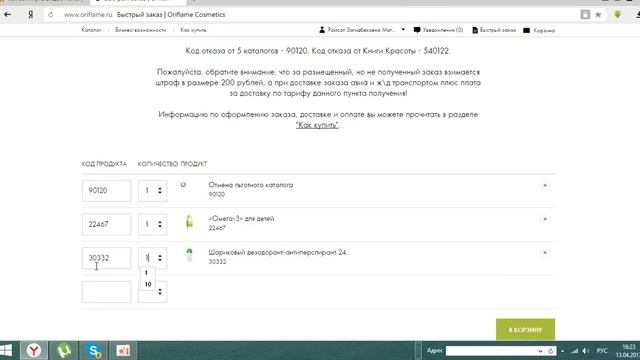Open the user profile person icon
This screenshot has height=360, width=640.
point(322,30)
